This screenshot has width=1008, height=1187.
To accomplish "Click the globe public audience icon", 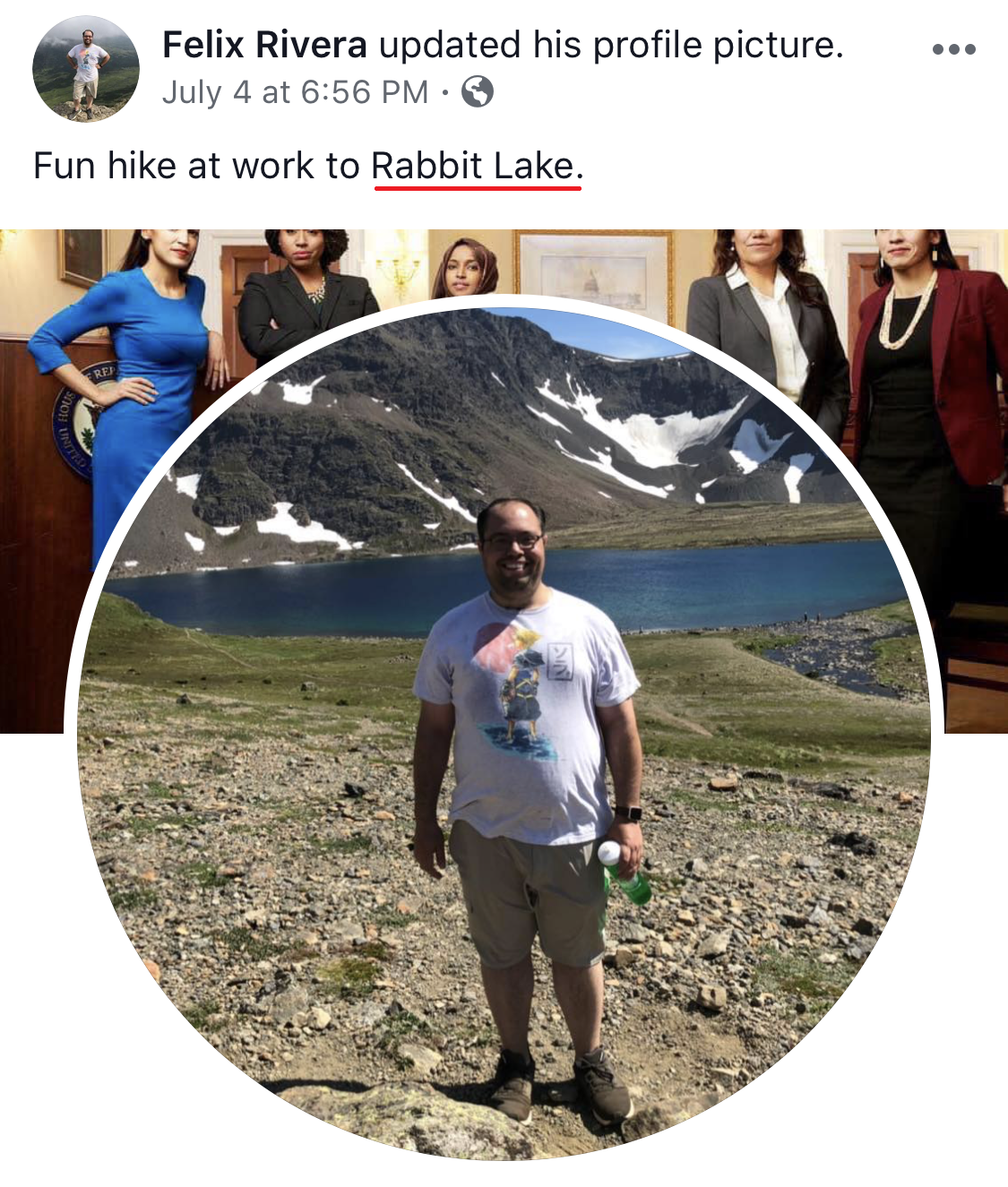I will (477, 91).
